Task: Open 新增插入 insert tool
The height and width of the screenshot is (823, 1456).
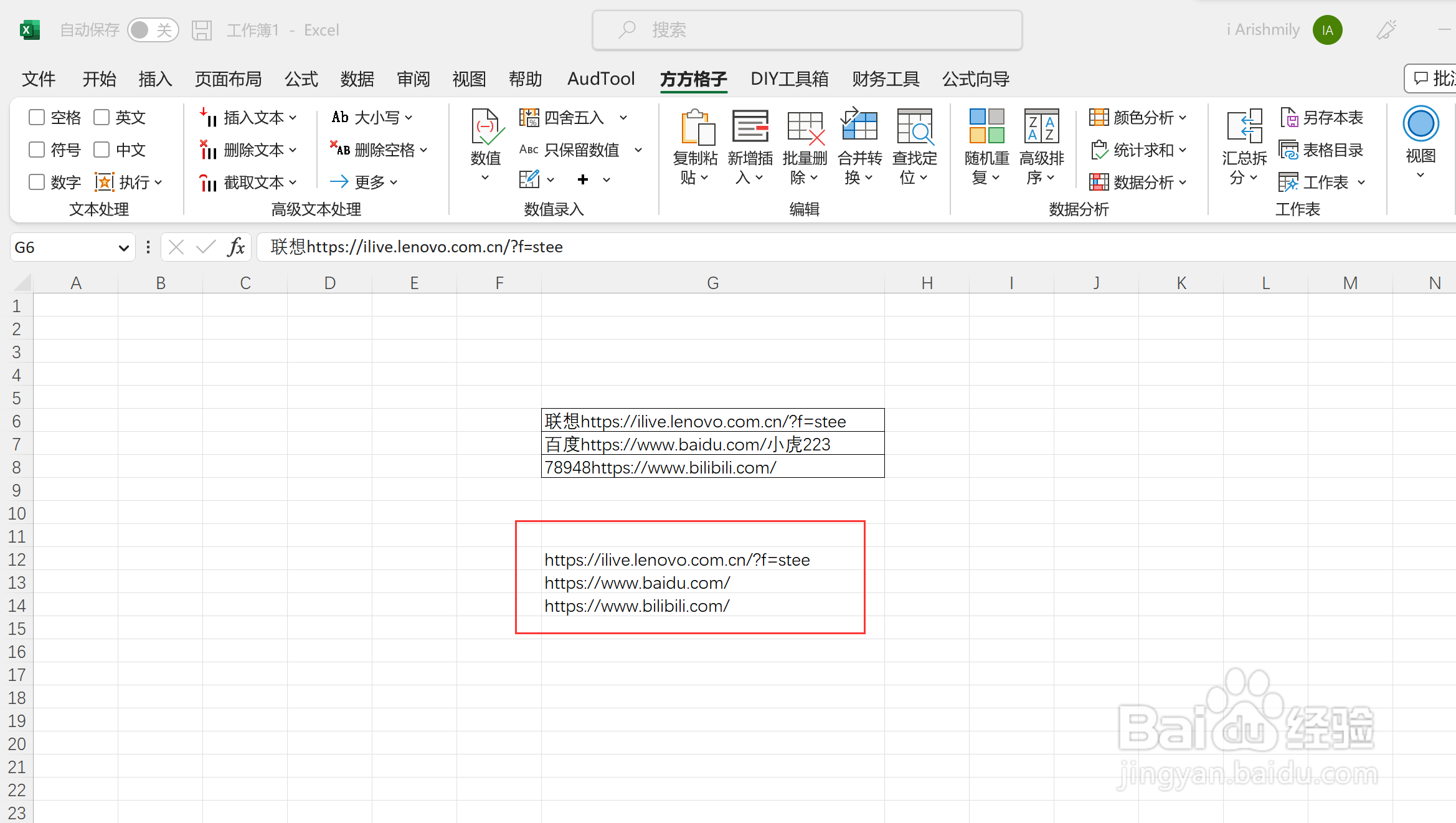Action: point(750,148)
